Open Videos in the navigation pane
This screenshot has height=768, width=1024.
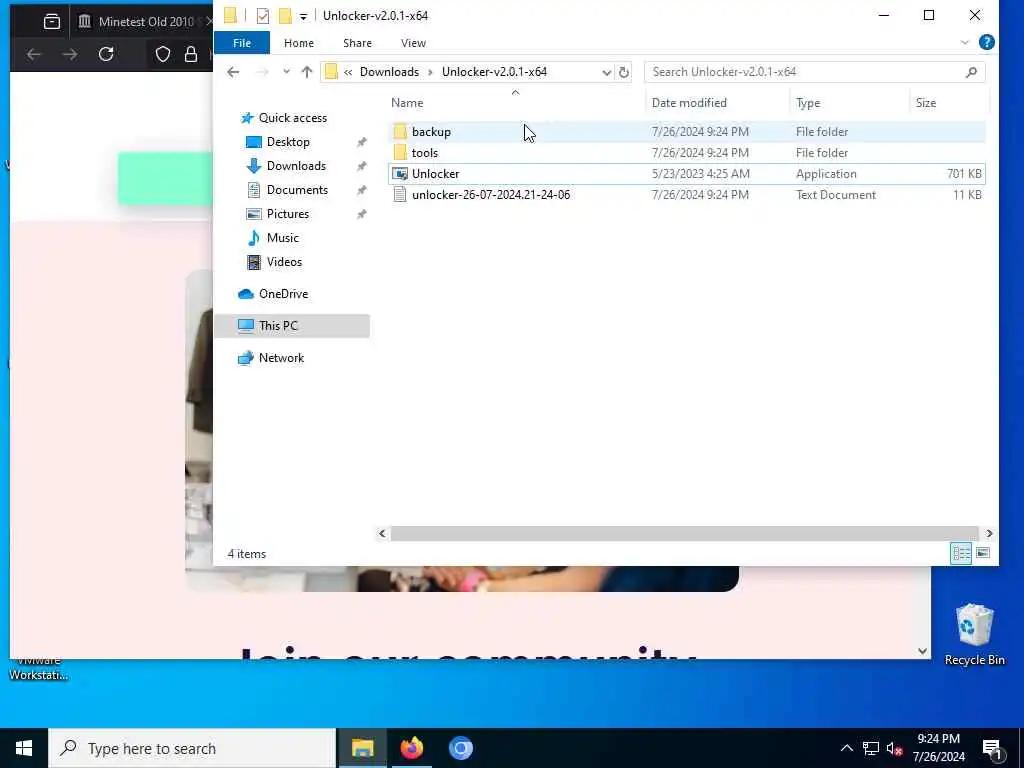(284, 262)
